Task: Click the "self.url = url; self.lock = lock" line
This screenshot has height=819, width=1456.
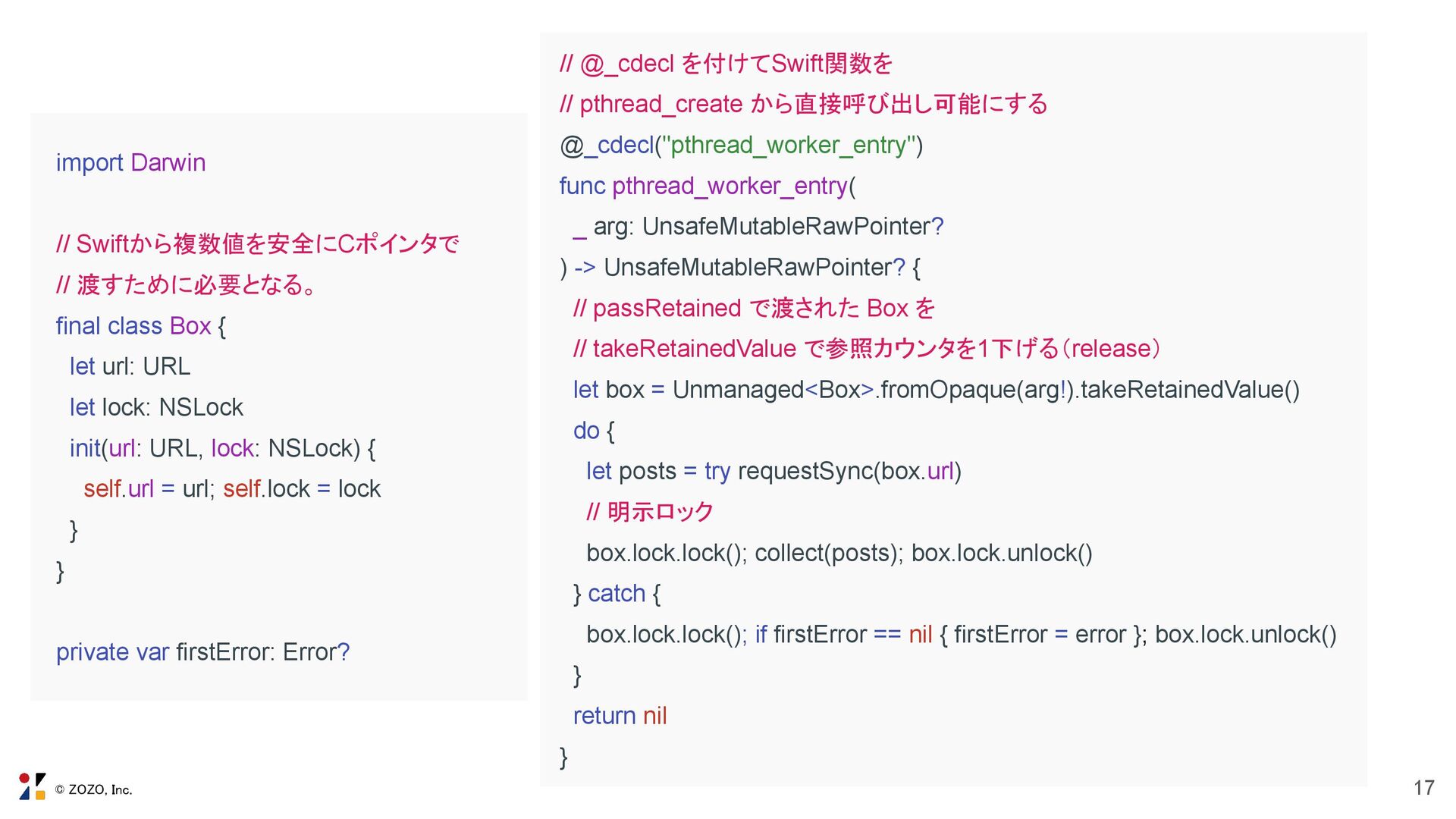Action: (232, 489)
